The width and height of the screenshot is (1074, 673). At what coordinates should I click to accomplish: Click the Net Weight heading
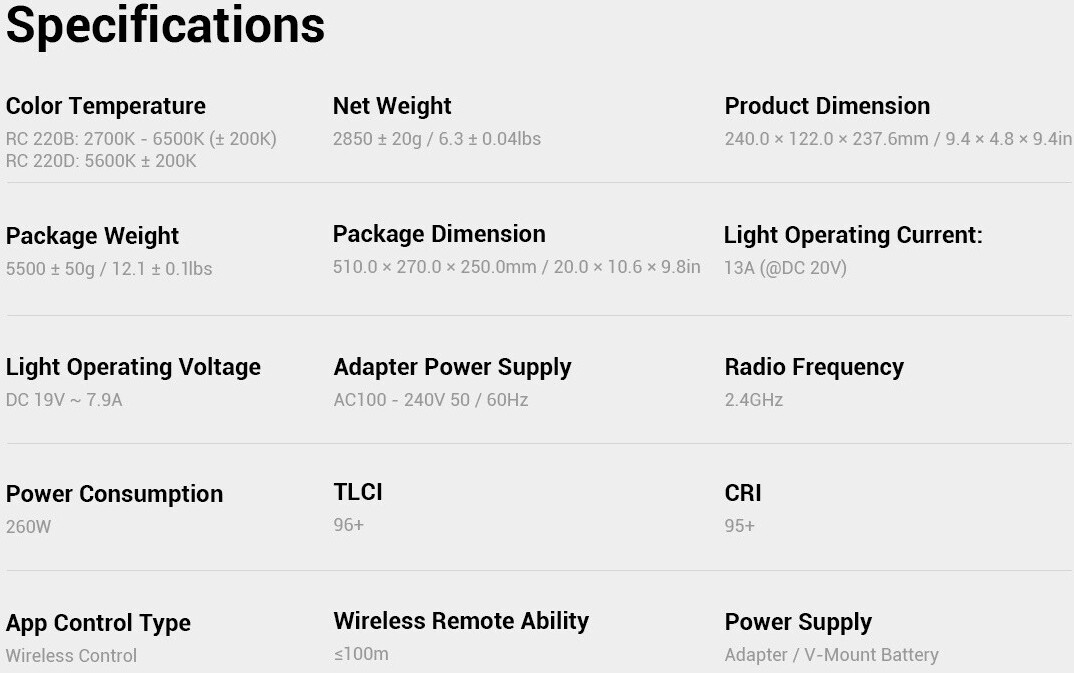(x=392, y=106)
